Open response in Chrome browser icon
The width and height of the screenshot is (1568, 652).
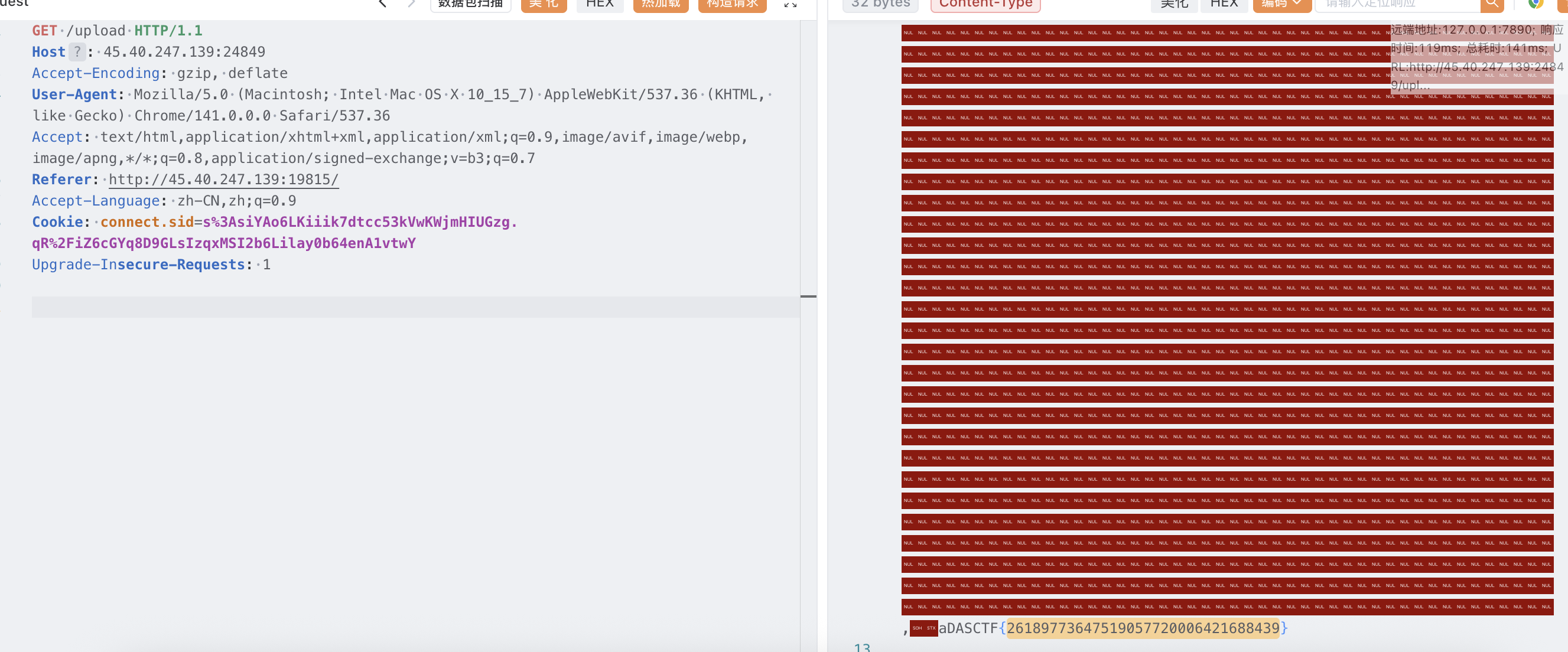click(1535, 4)
